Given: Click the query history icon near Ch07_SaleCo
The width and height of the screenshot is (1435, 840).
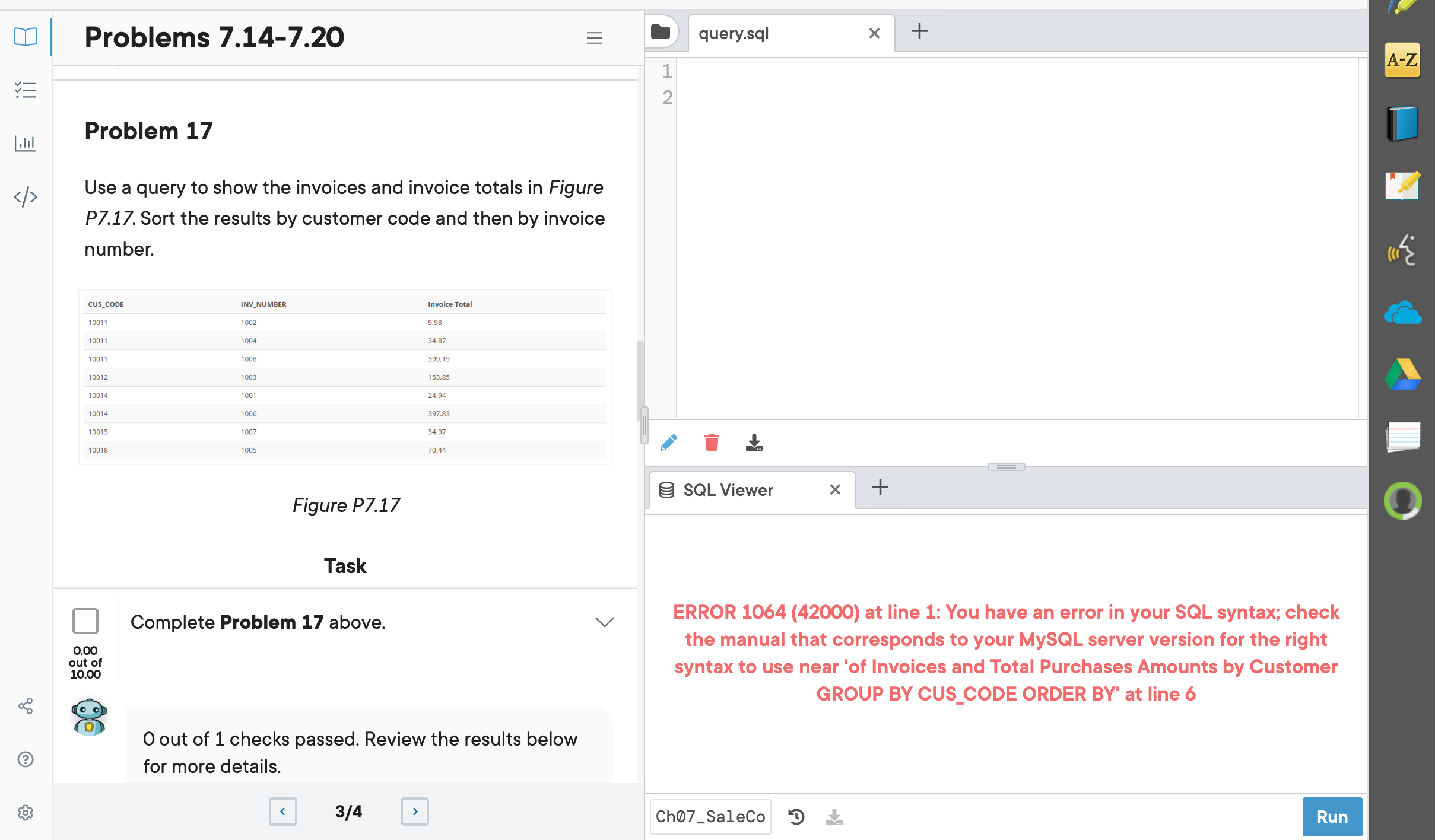Looking at the screenshot, I should 796,816.
